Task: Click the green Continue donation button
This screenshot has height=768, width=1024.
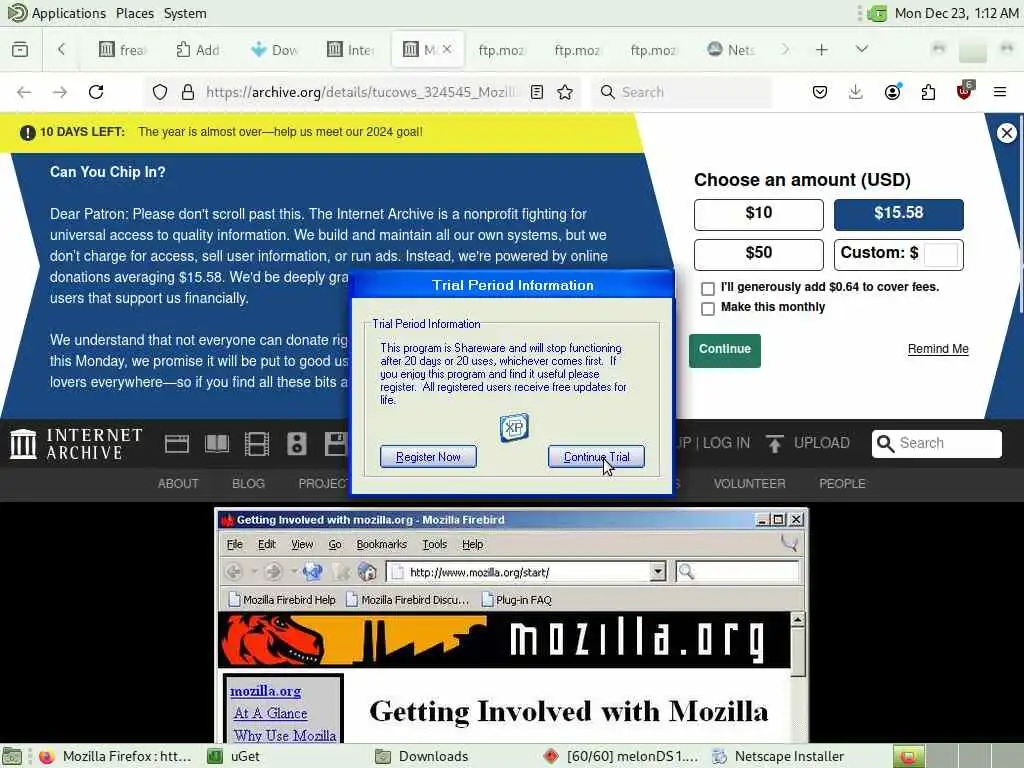Action: (x=724, y=350)
